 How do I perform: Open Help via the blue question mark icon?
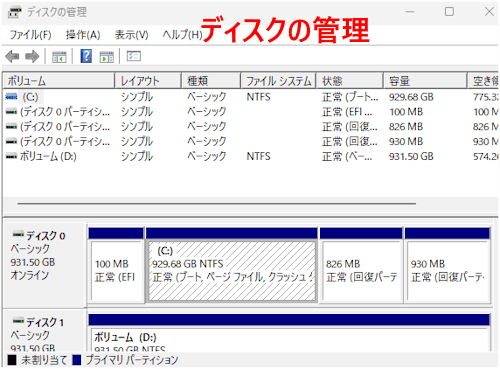(x=86, y=56)
